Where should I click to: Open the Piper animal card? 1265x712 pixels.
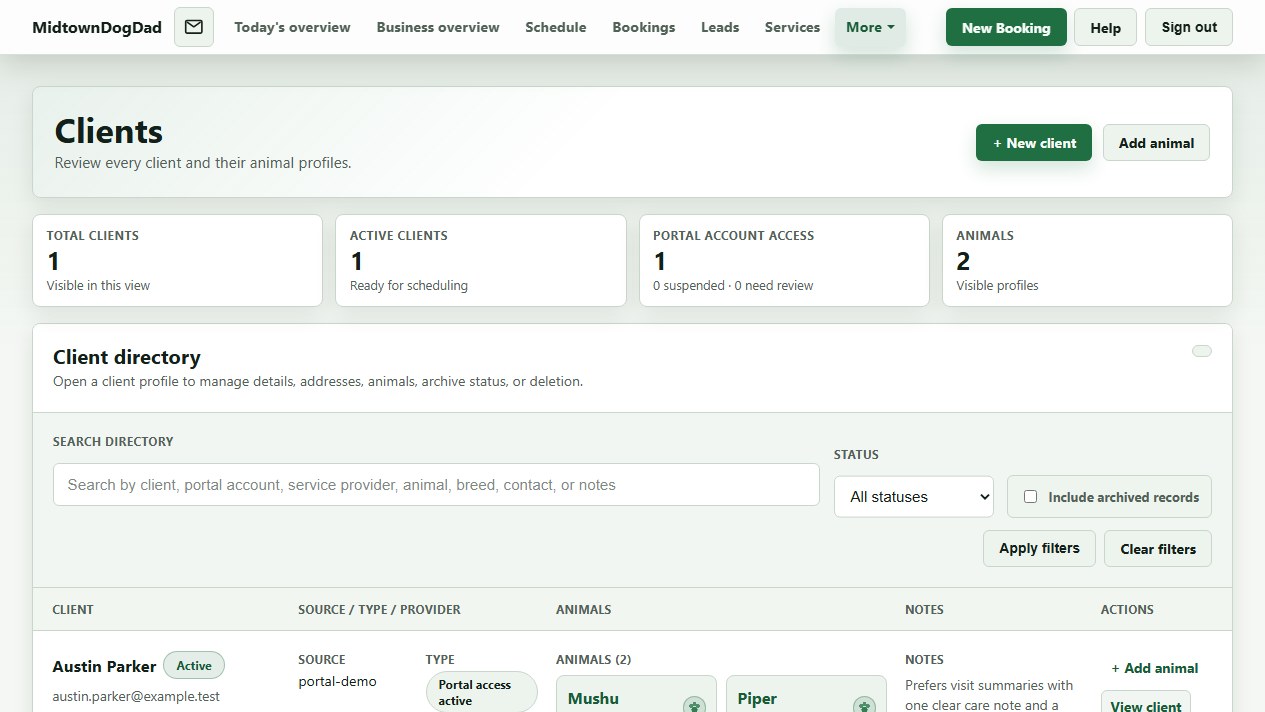[x=806, y=694]
